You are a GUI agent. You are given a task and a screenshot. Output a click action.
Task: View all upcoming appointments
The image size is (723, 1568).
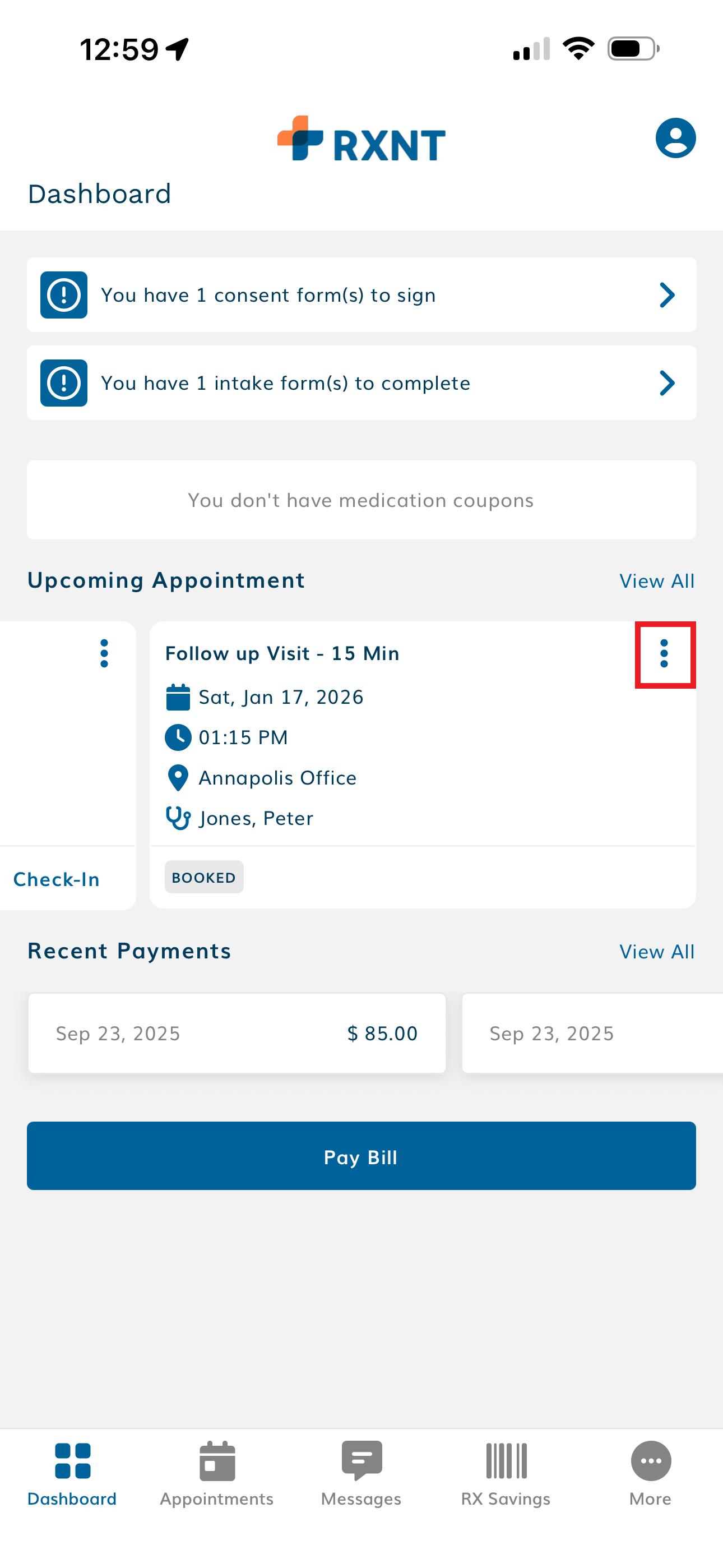[x=656, y=582]
